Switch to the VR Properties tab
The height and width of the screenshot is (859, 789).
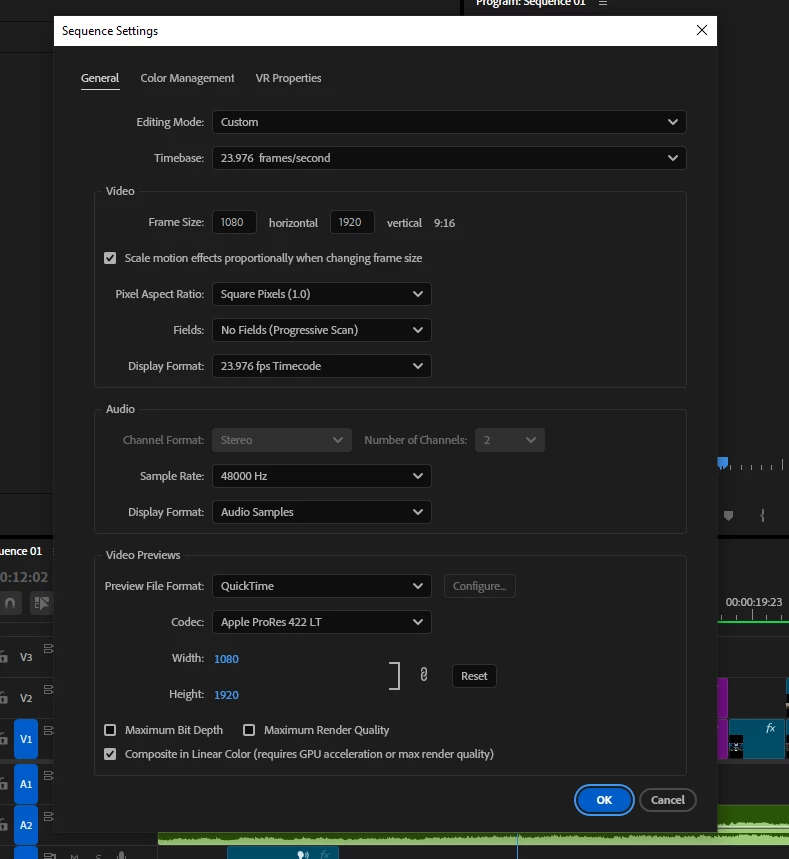[288, 78]
